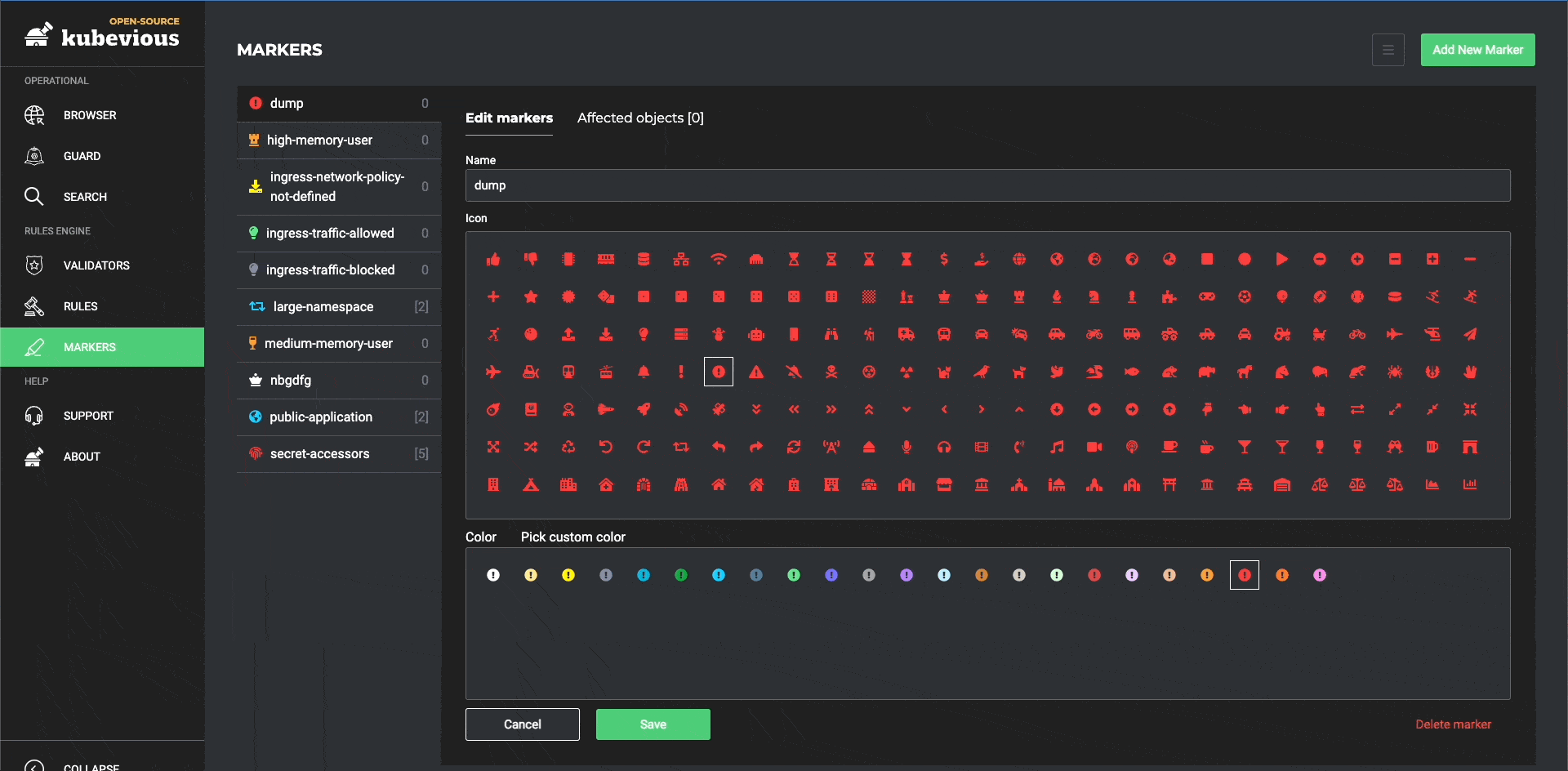Select the thumbs down icon
The image size is (1568, 771).
tap(531, 259)
